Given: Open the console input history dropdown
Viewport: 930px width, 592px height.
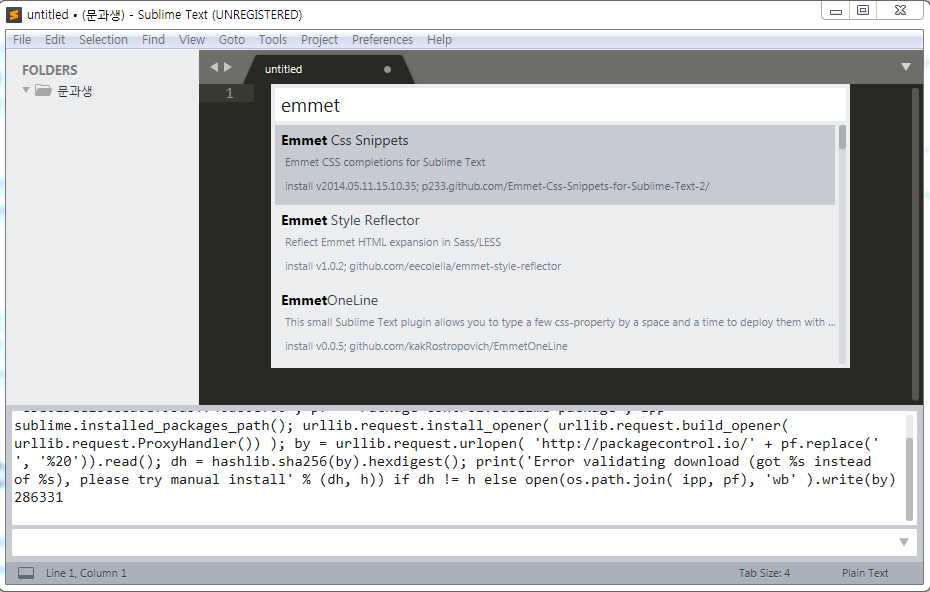Looking at the screenshot, I should click(x=904, y=542).
